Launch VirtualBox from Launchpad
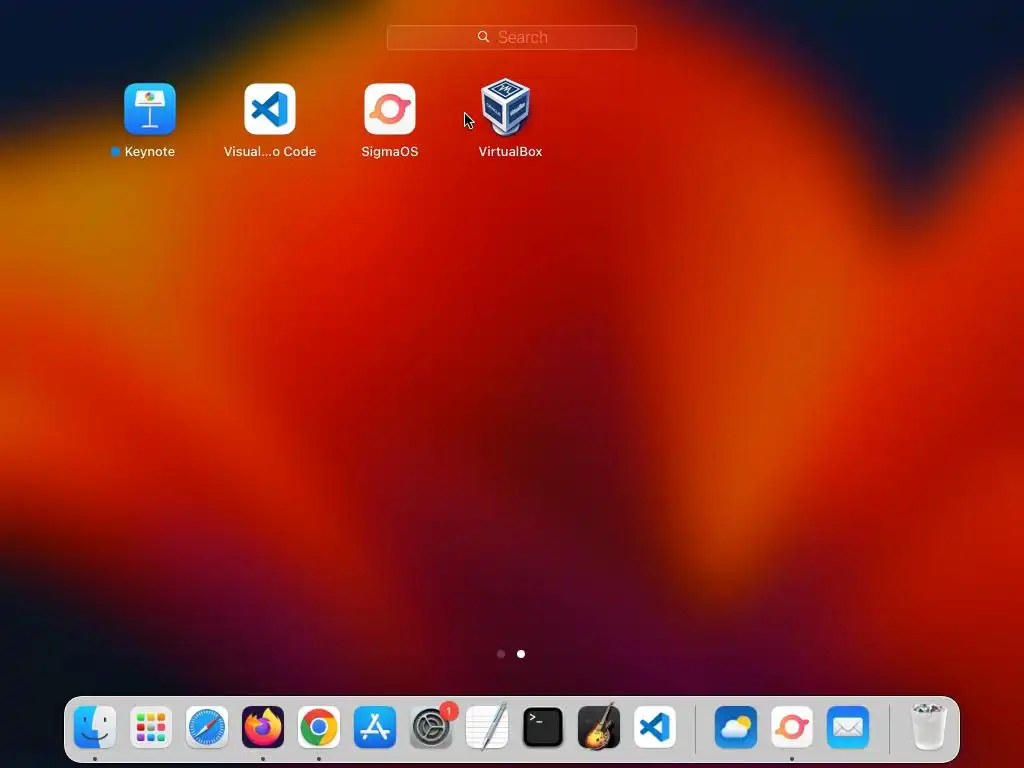Image resolution: width=1024 pixels, height=768 pixels. 506,106
